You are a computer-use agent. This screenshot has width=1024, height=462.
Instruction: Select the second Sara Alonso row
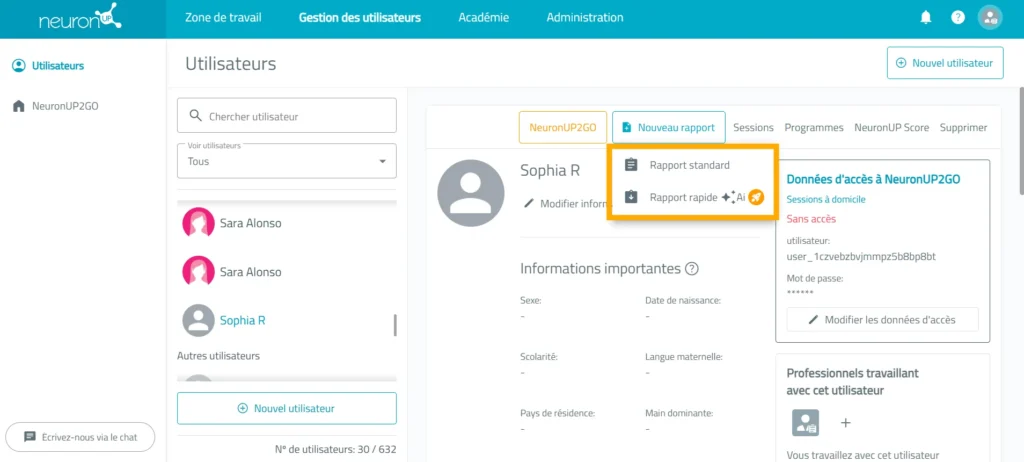[287, 272]
